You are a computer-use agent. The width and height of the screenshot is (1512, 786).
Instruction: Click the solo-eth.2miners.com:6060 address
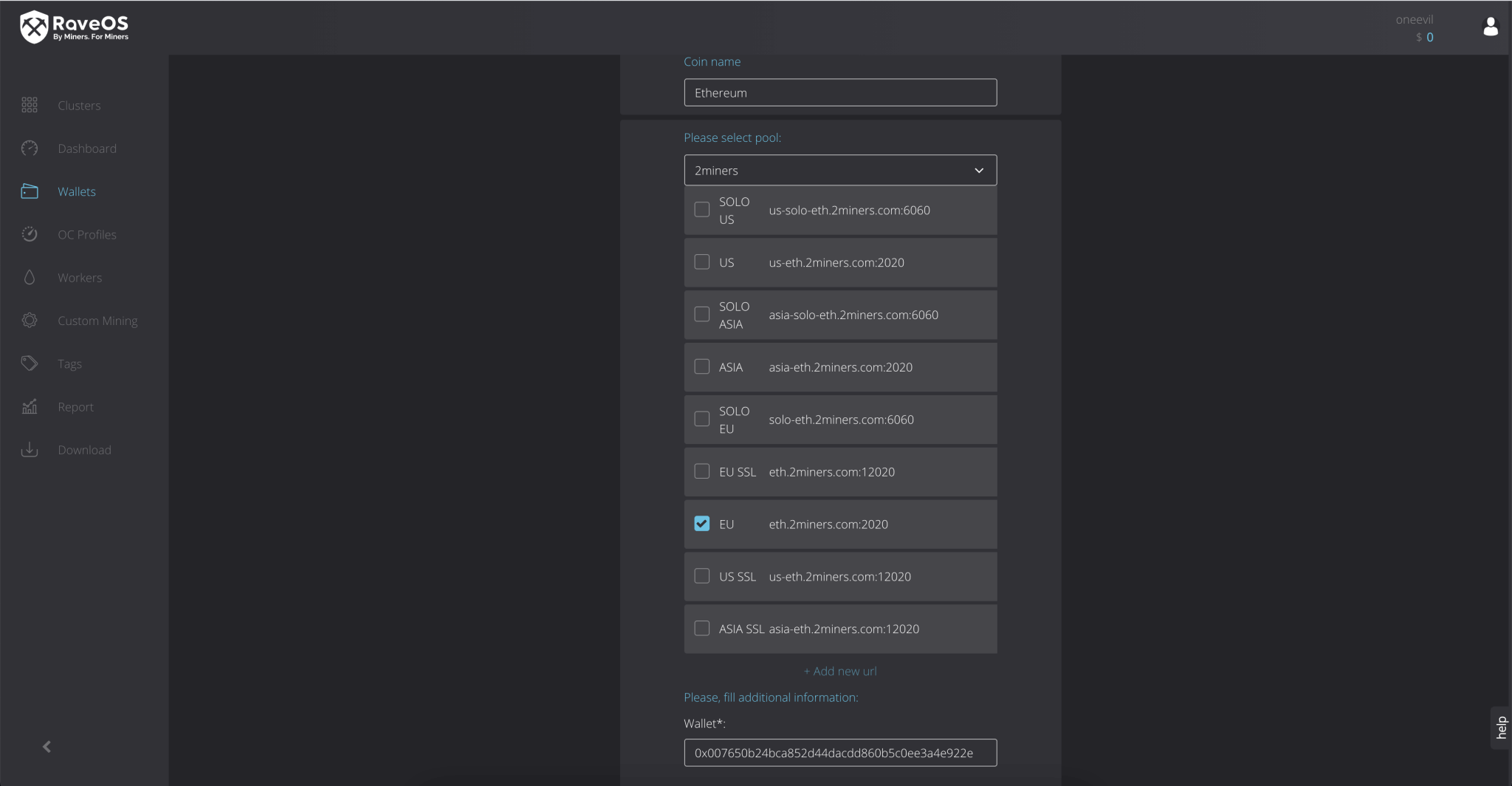coord(841,420)
